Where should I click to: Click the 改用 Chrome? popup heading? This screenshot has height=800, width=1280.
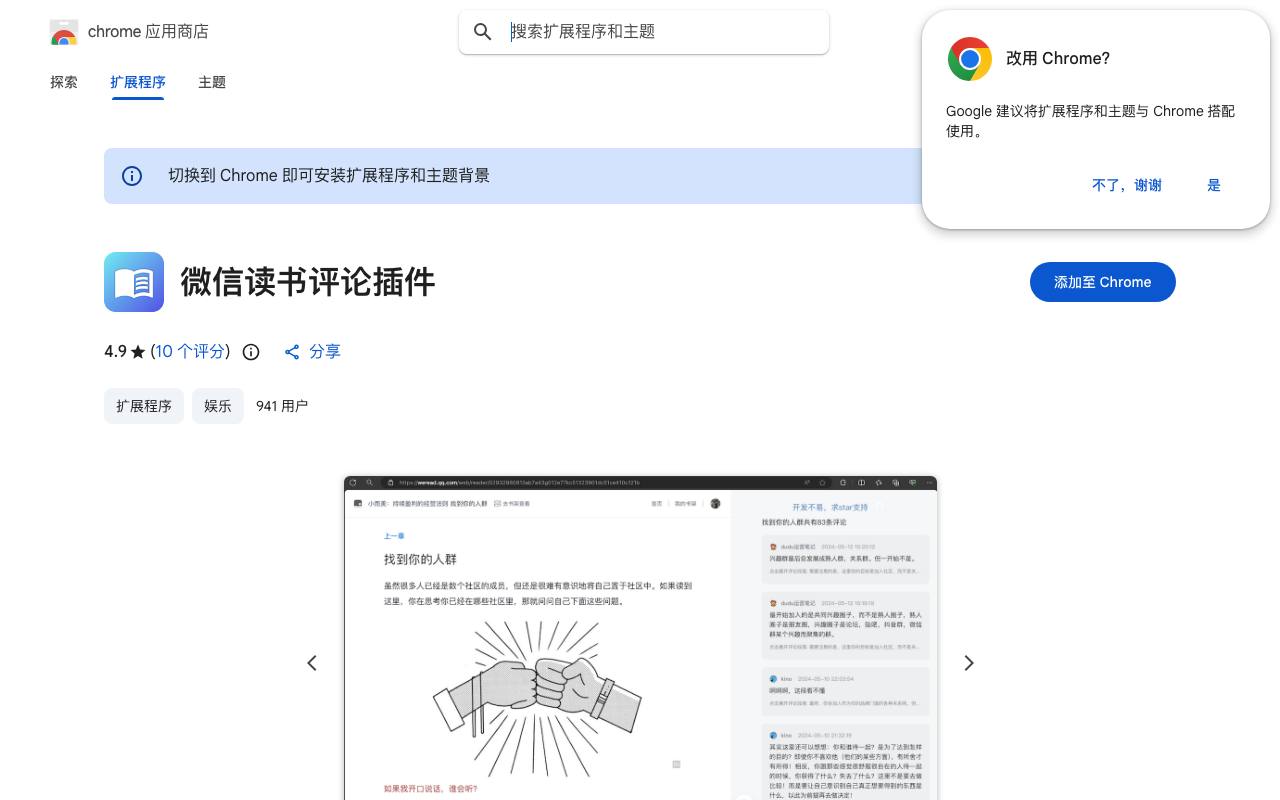pos(1058,59)
